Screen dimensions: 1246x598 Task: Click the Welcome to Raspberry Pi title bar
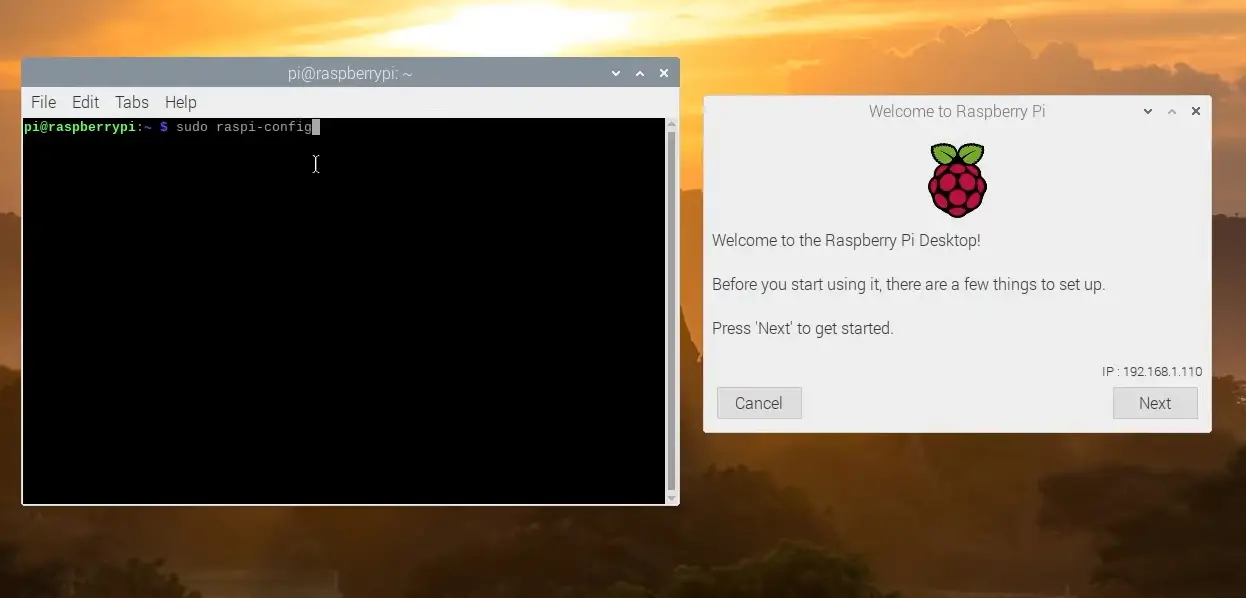click(x=956, y=111)
